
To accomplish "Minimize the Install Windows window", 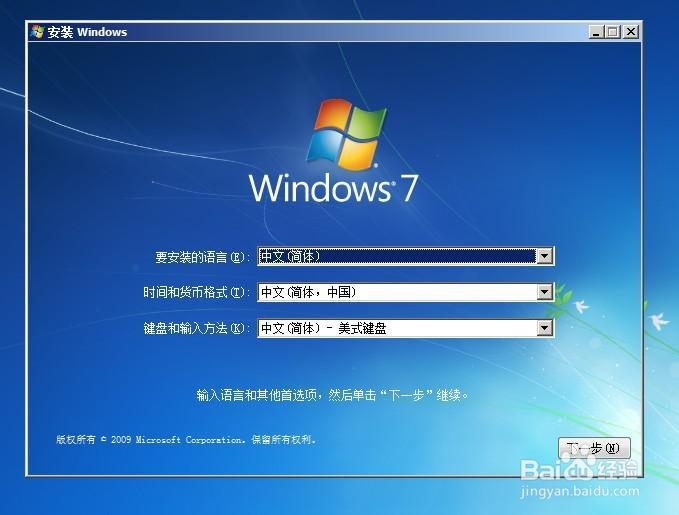I will (x=596, y=32).
